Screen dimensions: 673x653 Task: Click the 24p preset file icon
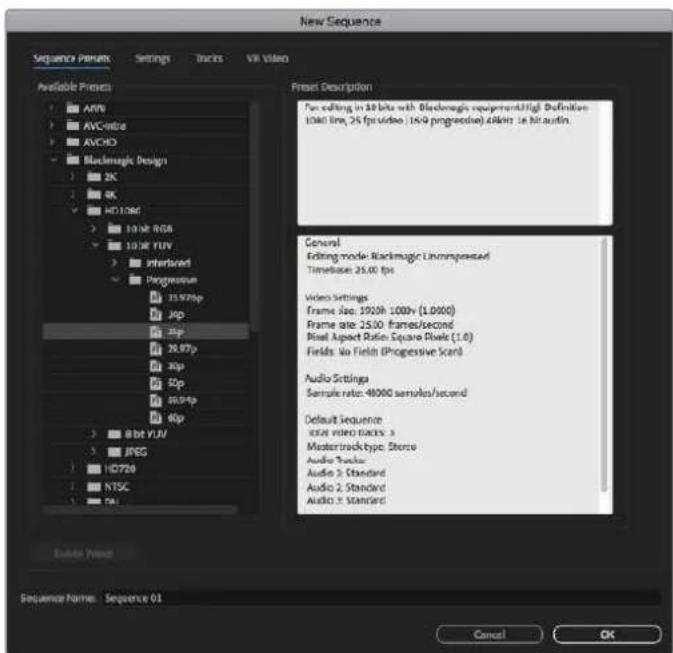tap(155, 314)
